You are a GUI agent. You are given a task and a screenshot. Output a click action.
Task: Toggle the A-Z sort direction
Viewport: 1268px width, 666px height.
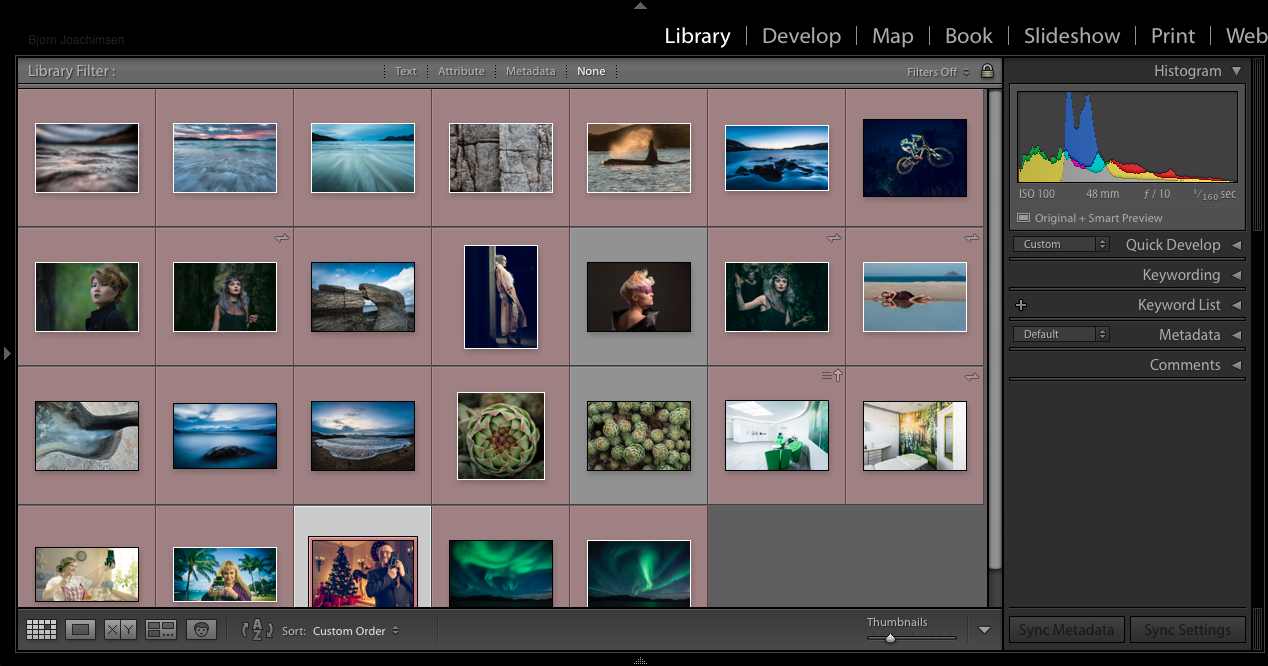coord(257,630)
